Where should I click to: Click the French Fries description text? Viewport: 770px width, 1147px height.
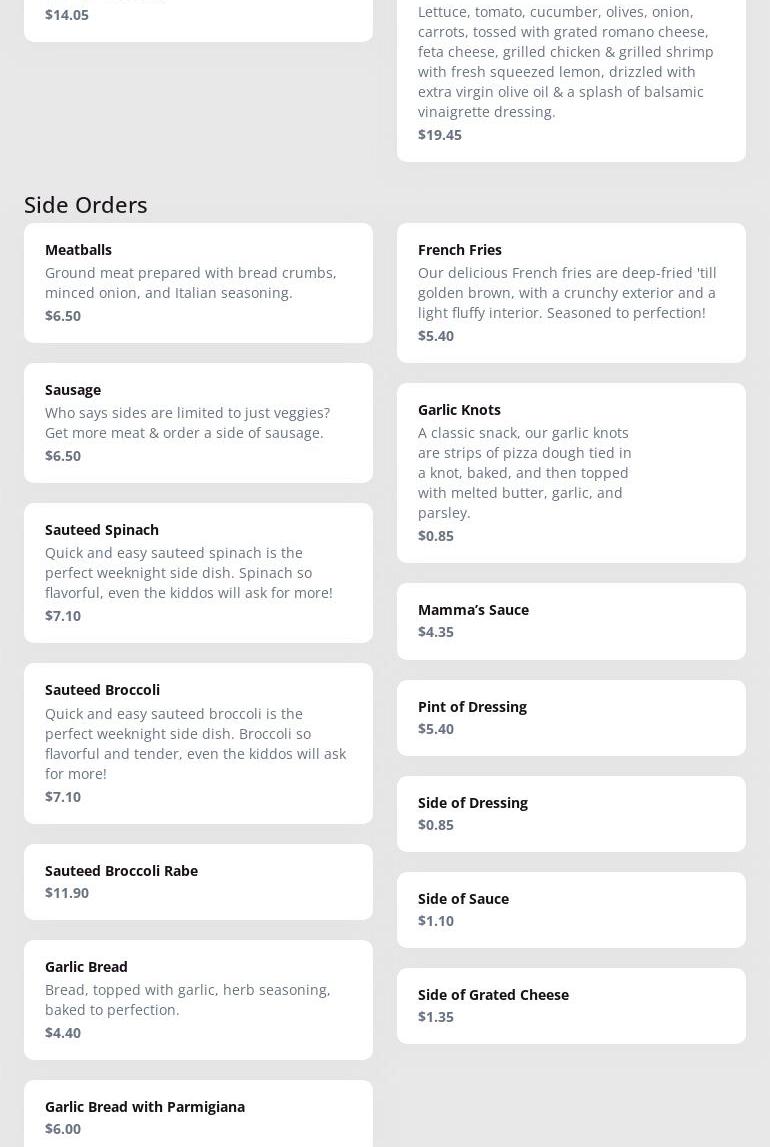pyautogui.click(x=567, y=292)
